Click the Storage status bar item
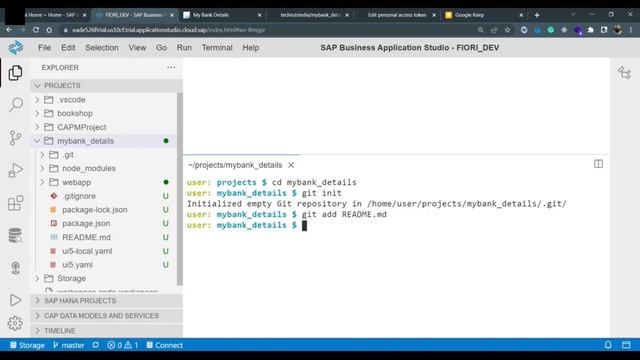Screen dimensions: 640x360 pyautogui.click(x=27, y=345)
